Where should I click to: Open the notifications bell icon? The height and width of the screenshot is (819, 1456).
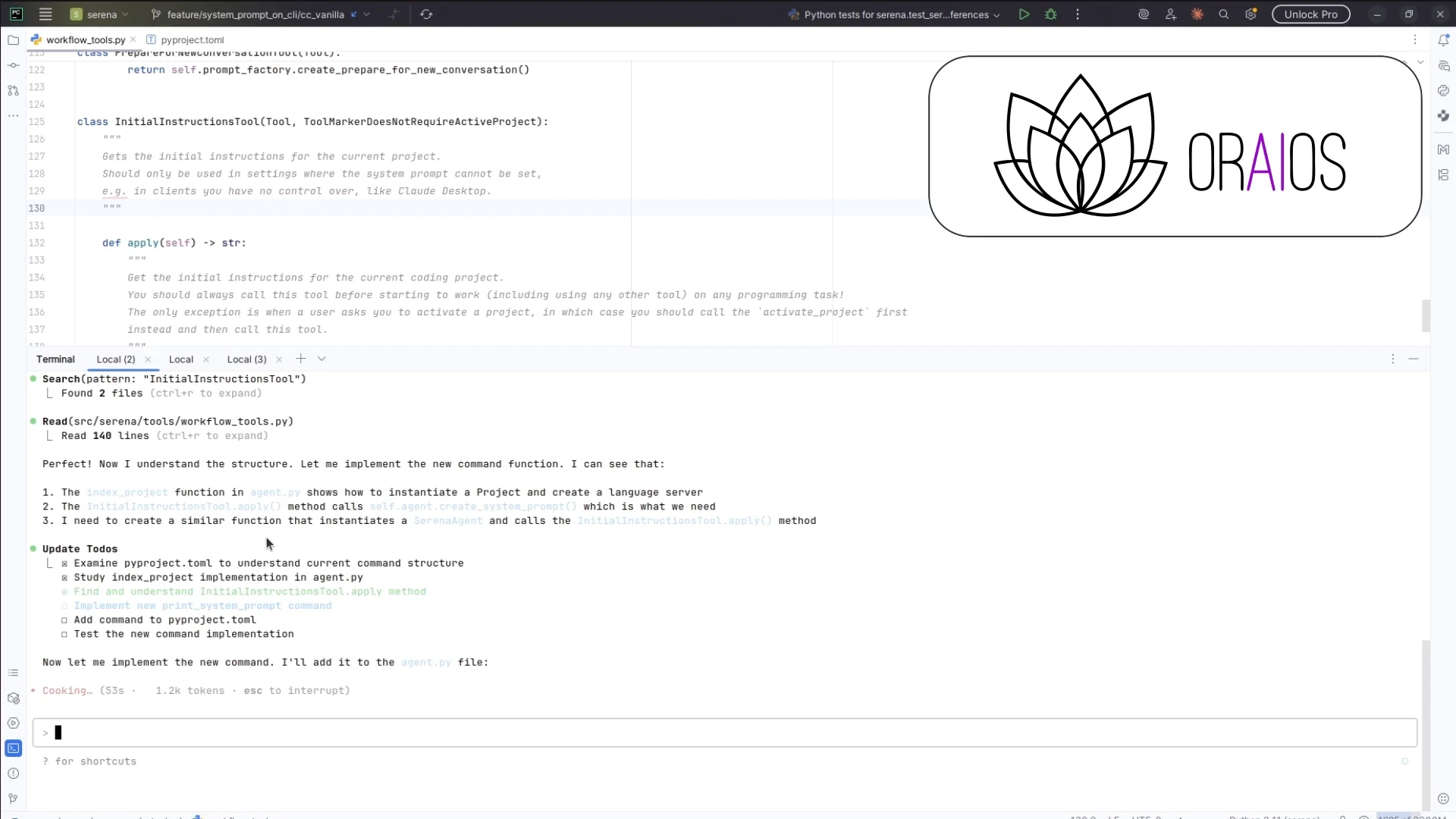1443,40
